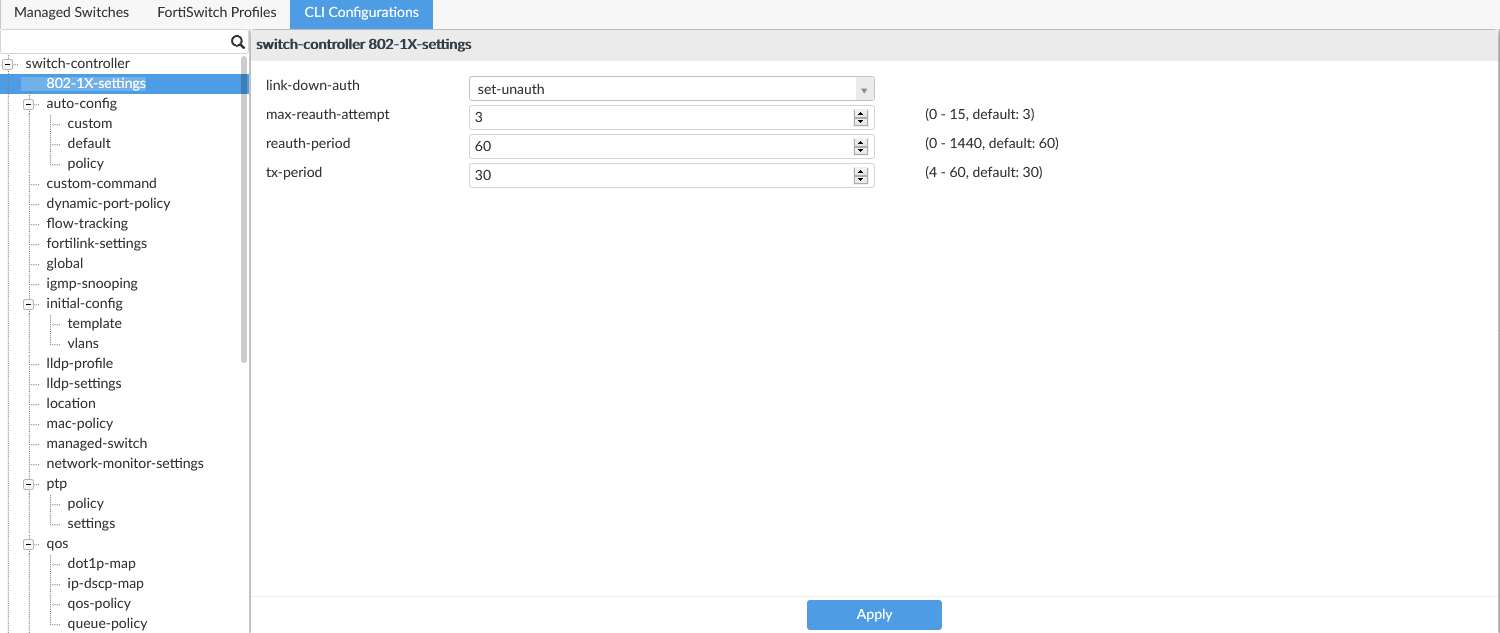Screen dimensions: 1500x633
Task: Collapse the qos tree node
Action: tap(29, 544)
